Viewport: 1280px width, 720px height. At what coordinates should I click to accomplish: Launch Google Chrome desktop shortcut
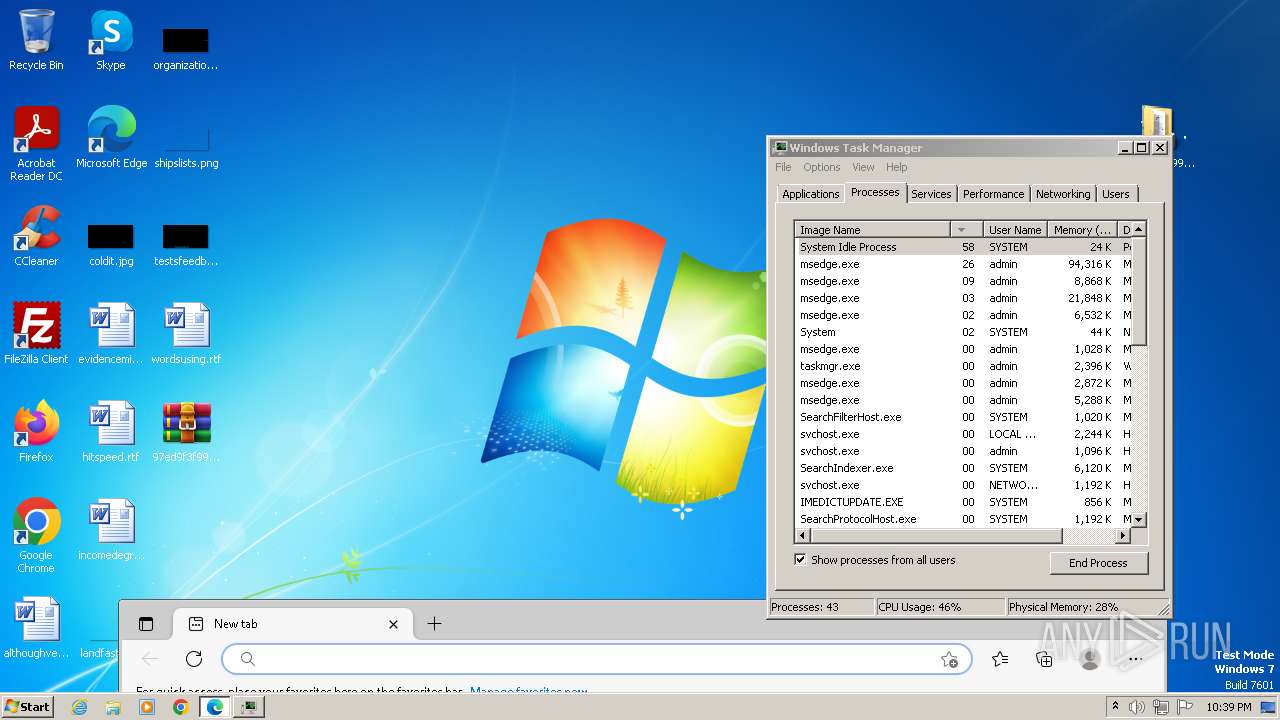tap(36, 536)
